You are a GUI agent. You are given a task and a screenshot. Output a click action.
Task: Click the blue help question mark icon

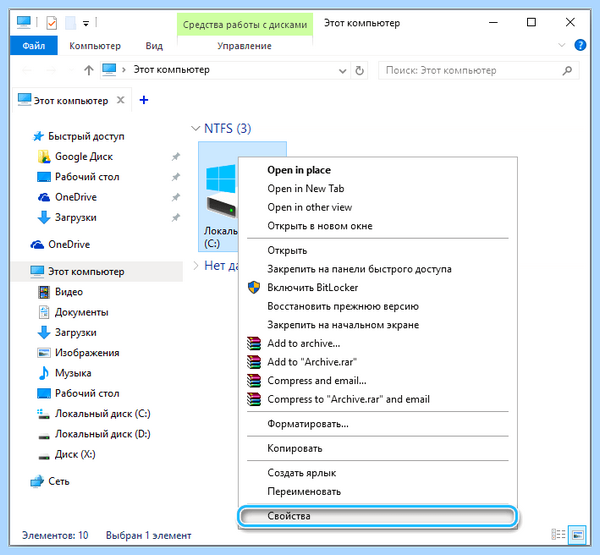point(580,45)
